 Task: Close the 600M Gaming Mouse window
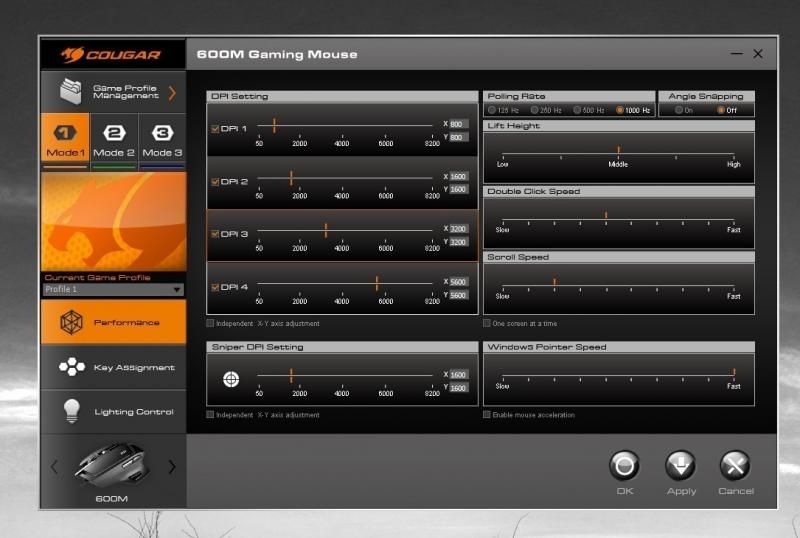click(x=758, y=54)
